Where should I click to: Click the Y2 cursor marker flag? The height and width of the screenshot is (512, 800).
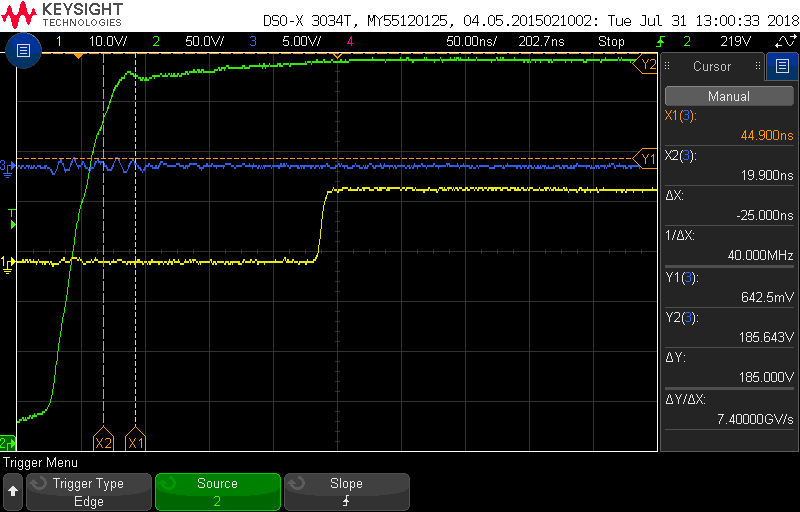pyautogui.click(x=645, y=65)
